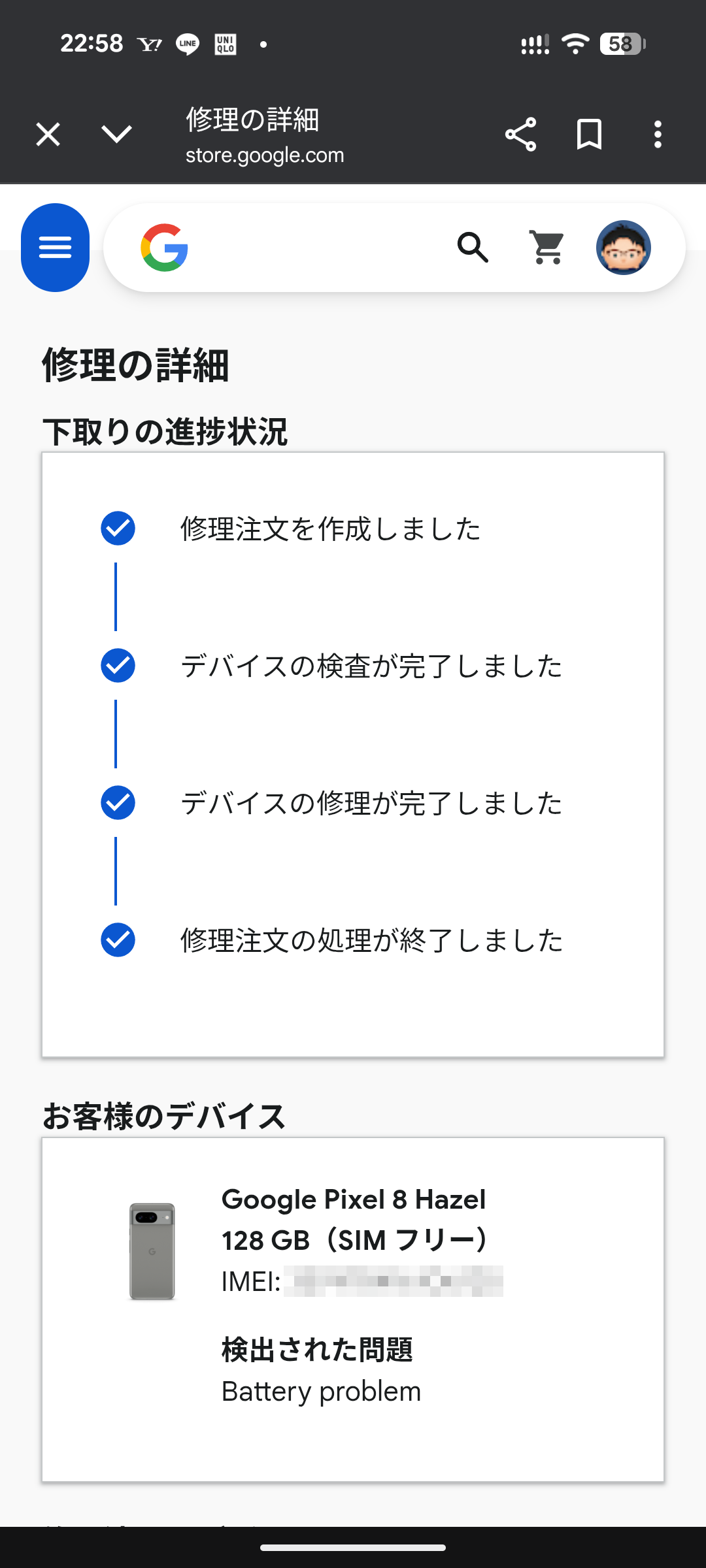Collapse the custom tab with chevron
The height and width of the screenshot is (1568, 706).
point(117,135)
